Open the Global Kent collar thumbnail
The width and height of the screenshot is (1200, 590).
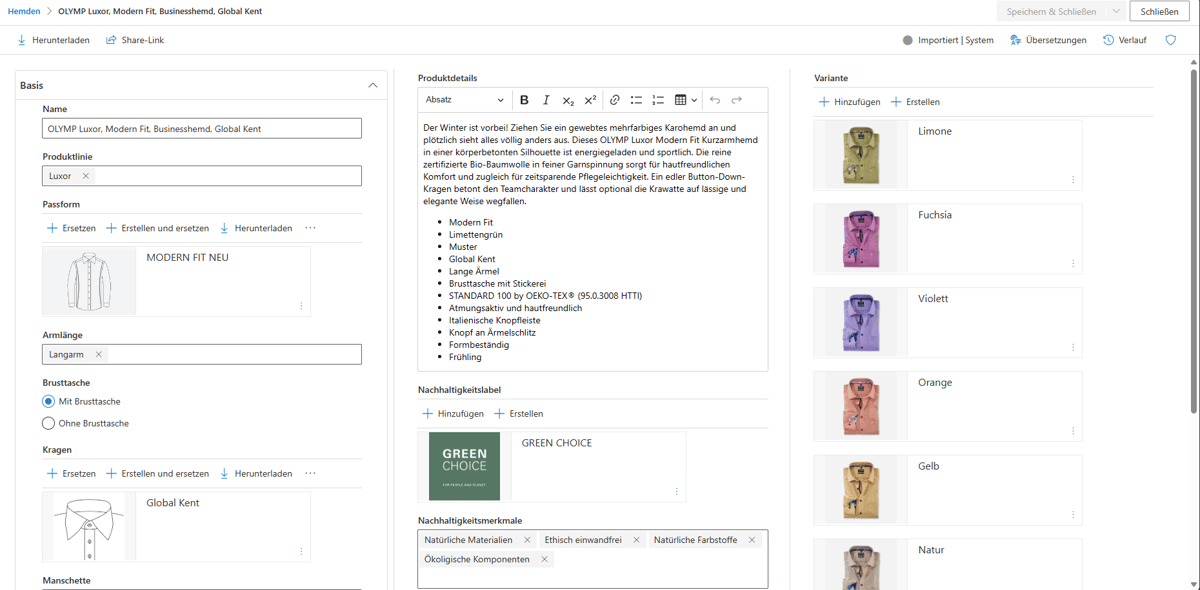click(x=89, y=526)
